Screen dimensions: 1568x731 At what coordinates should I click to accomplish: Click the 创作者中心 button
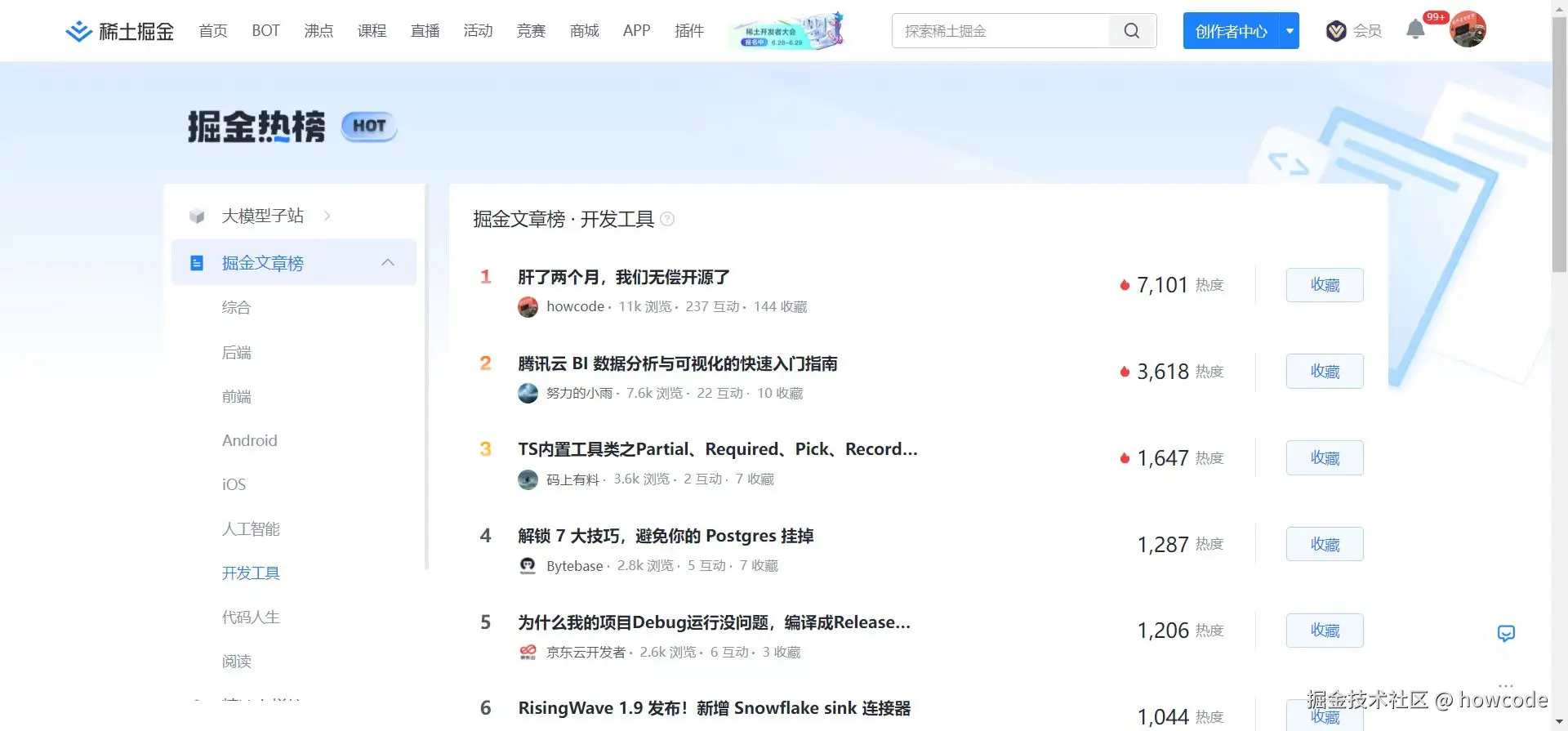[1232, 31]
